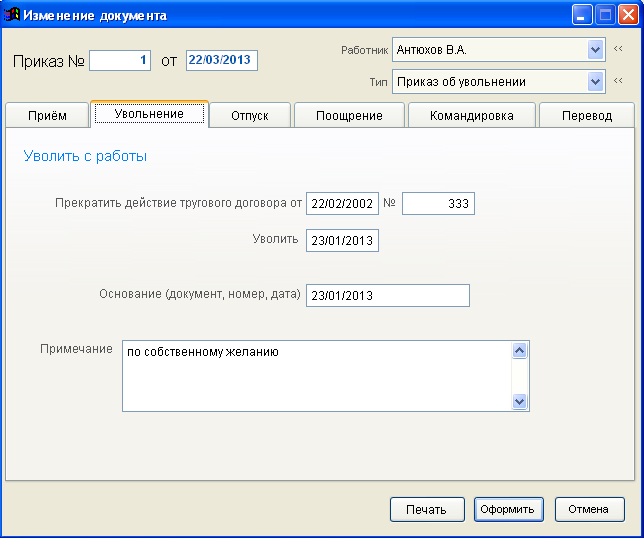Click the Печать button

point(427,510)
